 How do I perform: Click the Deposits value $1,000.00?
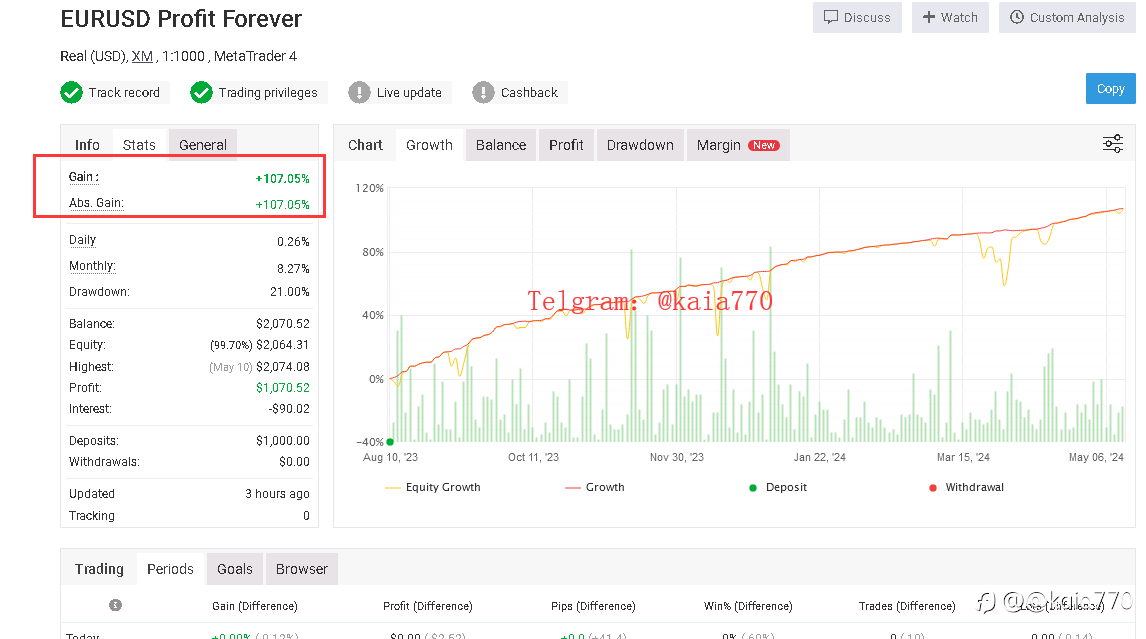[x=282, y=441]
